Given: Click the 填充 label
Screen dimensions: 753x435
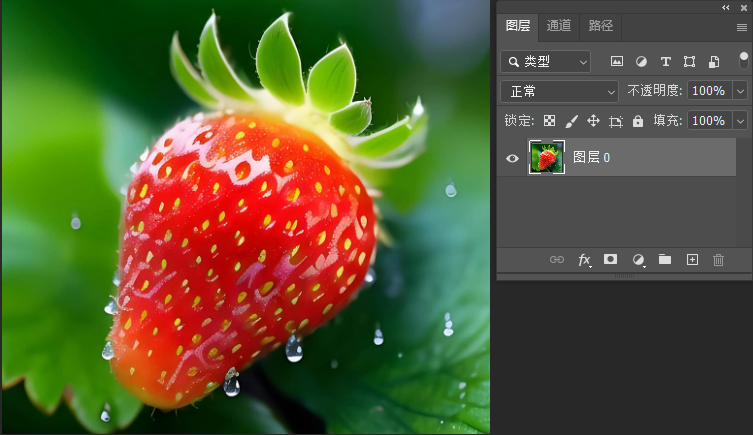Looking at the screenshot, I should coord(668,121).
